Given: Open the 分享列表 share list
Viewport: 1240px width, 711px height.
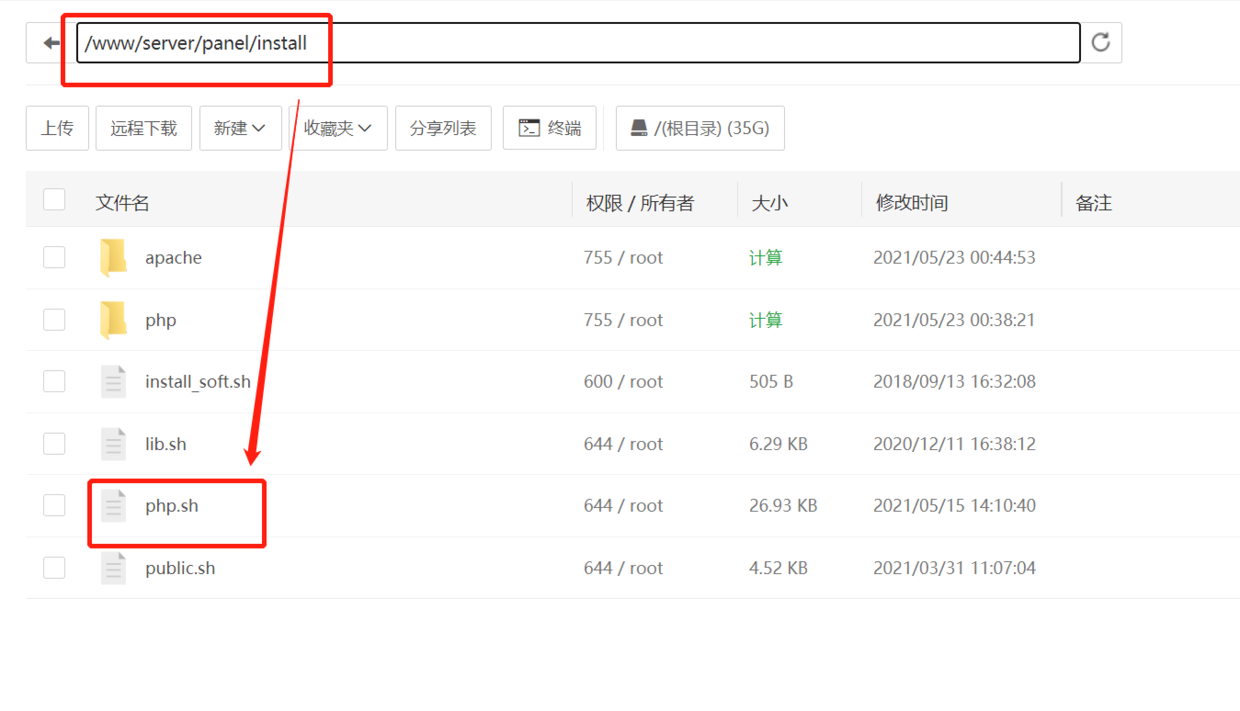Looking at the screenshot, I should coord(443,127).
